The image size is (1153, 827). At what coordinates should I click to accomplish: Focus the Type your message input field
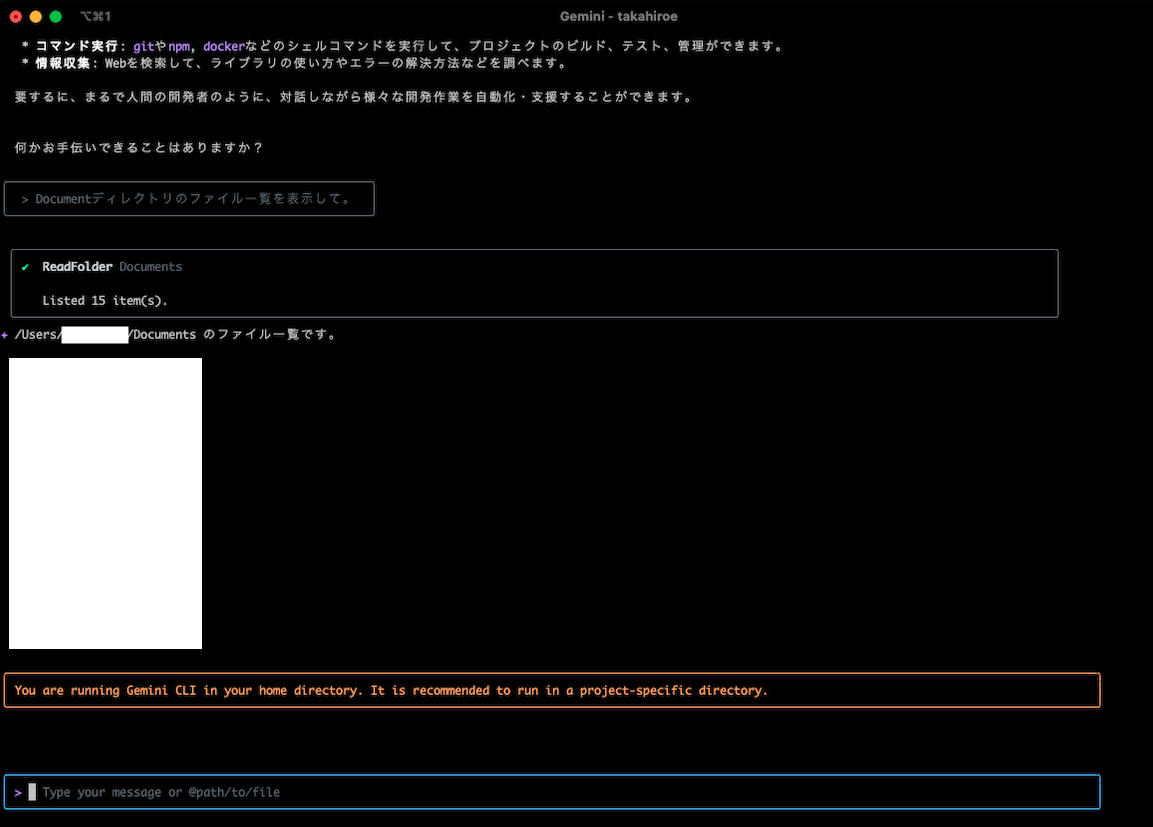[300, 791]
